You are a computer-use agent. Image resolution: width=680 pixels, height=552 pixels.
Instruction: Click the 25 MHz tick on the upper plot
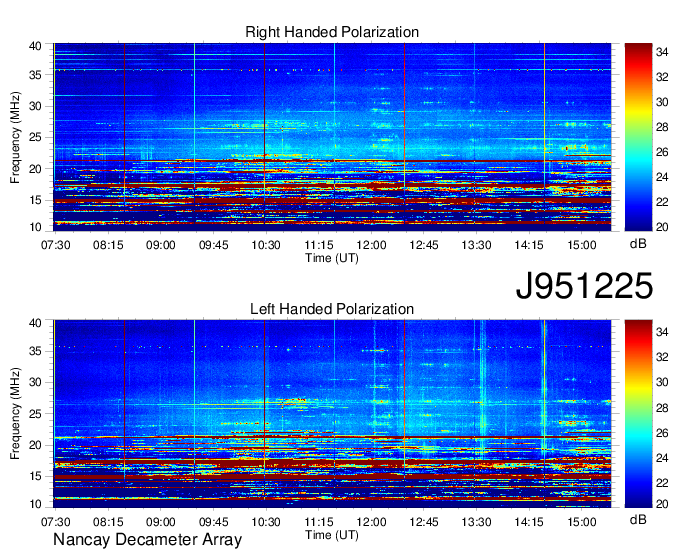pos(35,137)
